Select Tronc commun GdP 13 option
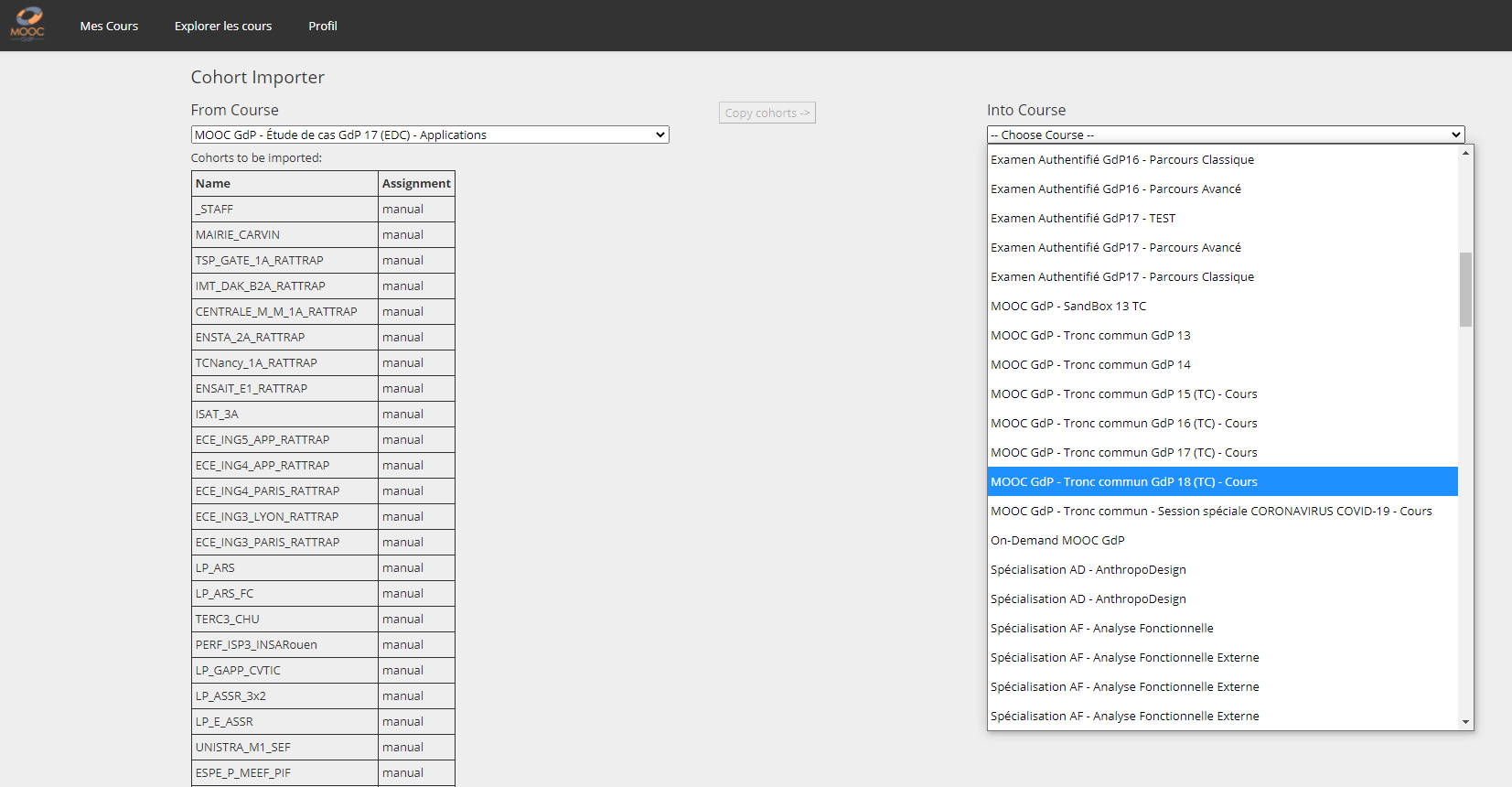 tap(1090, 336)
